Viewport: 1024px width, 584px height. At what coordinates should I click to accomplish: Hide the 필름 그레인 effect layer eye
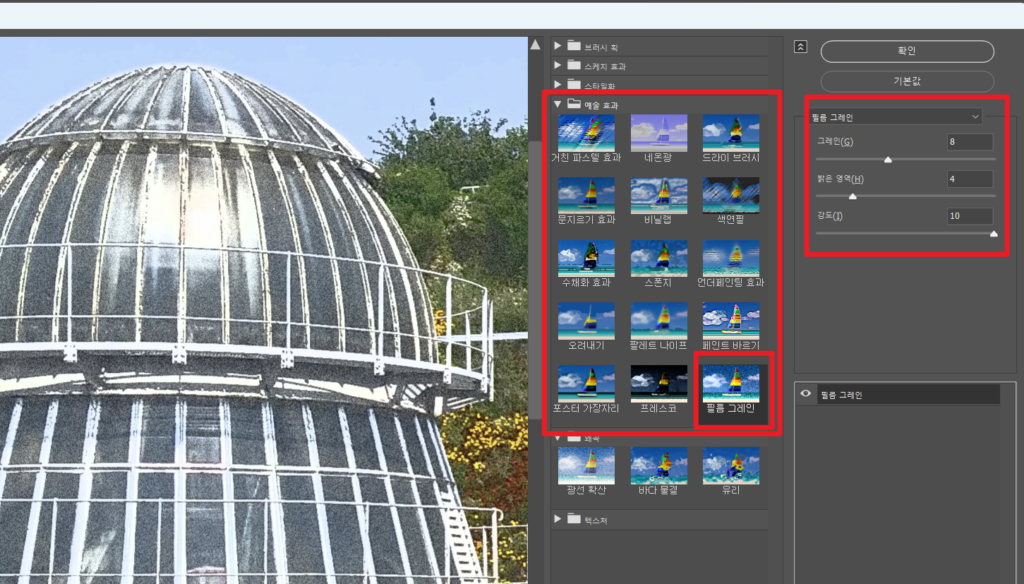click(806, 395)
